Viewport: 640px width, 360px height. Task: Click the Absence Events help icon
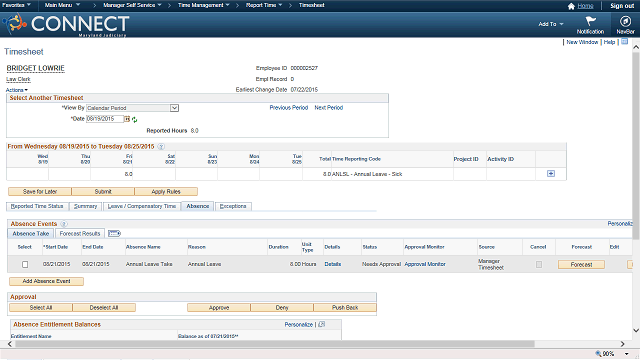tap(64, 224)
